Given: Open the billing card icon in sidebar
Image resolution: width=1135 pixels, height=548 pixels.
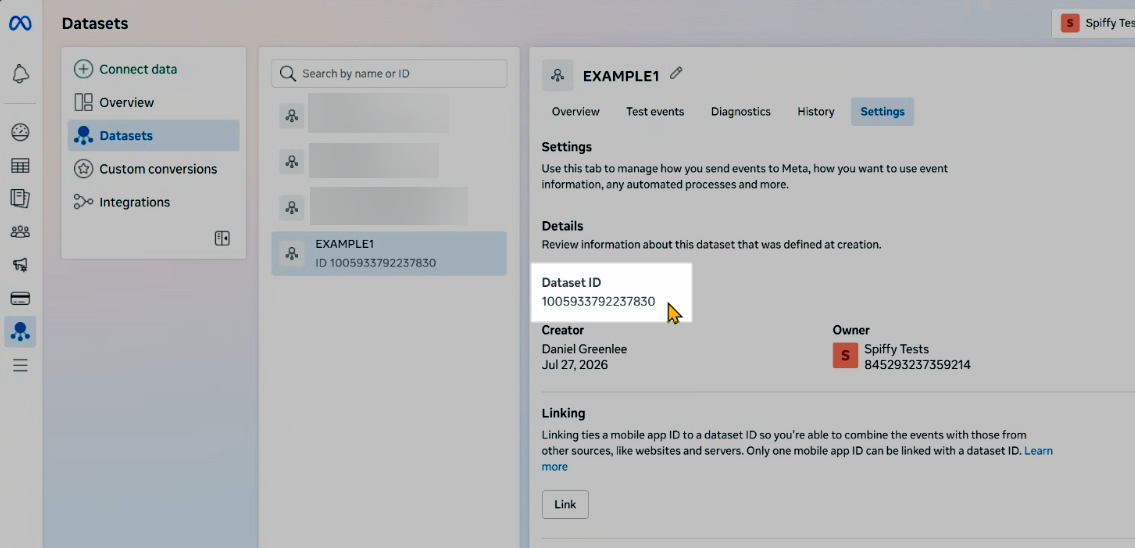Looking at the screenshot, I should point(20,298).
